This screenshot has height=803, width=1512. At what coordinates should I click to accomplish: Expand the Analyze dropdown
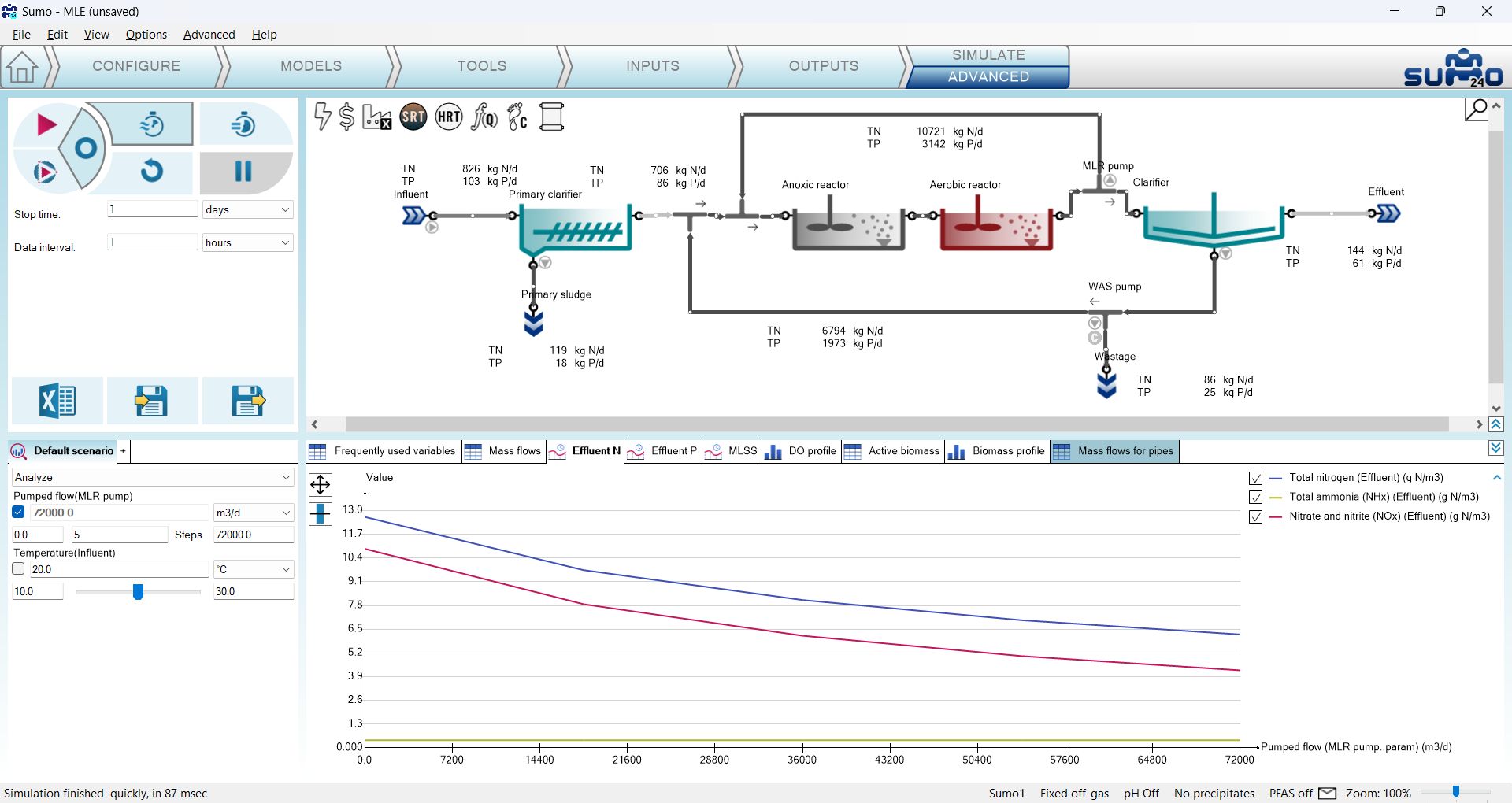(x=153, y=477)
